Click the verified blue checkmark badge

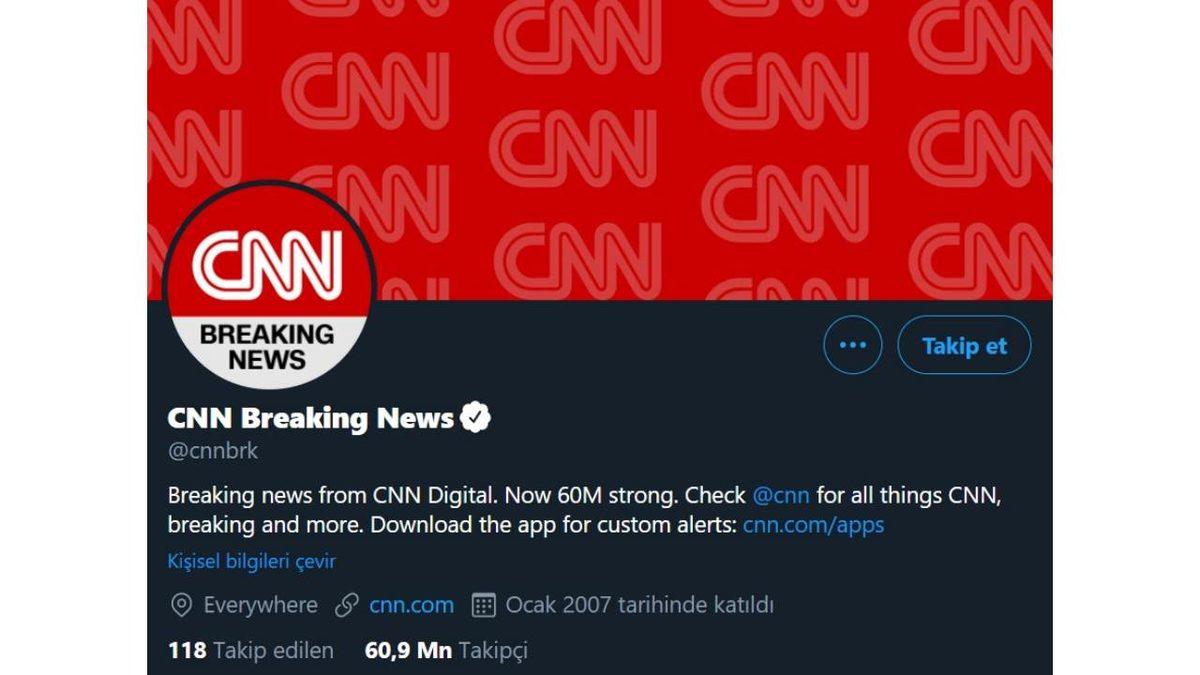tap(476, 417)
